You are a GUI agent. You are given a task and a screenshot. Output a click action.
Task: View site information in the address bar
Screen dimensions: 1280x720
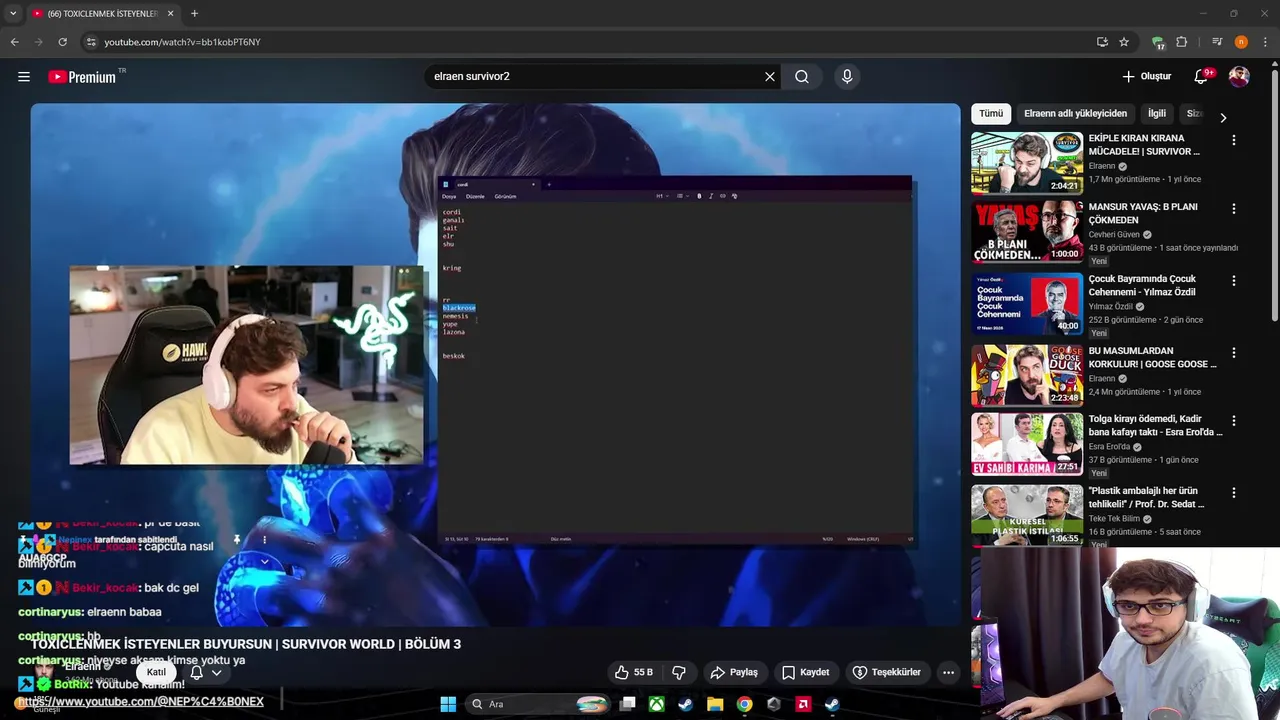point(91,42)
